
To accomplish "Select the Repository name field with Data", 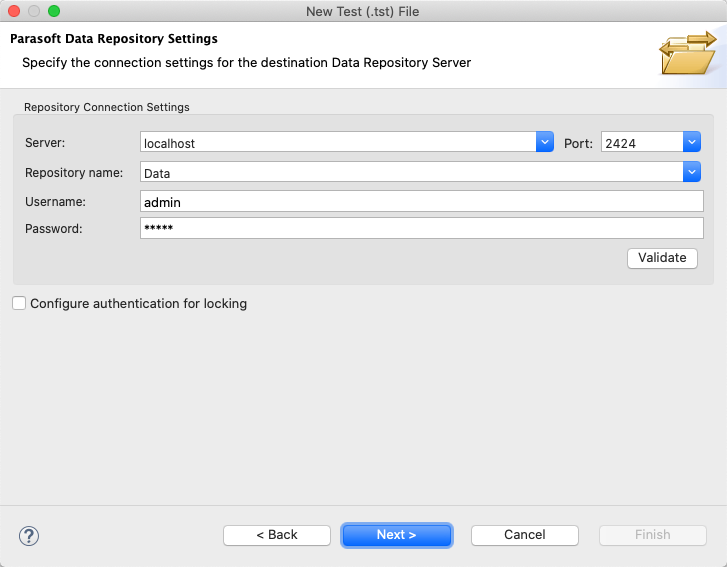I will coord(411,172).
